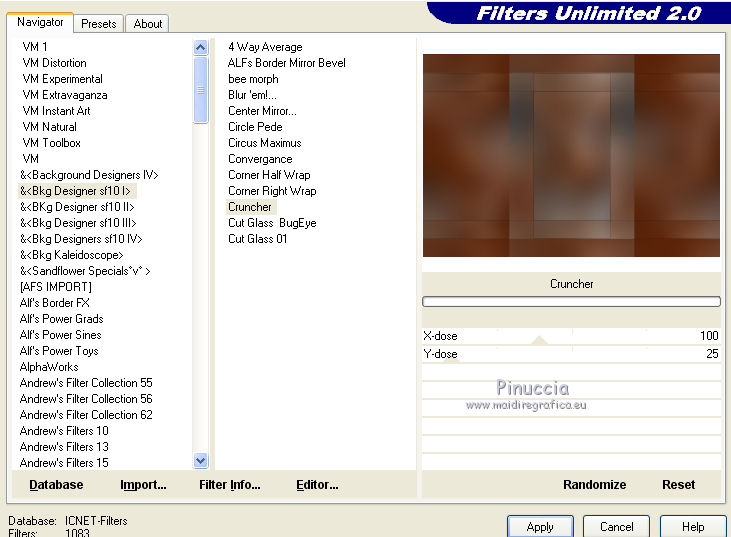The height and width of the screenshot is (537, 731).
Task: Select &<Sandflower Specials°v°> category
Action: coord(85,271)
